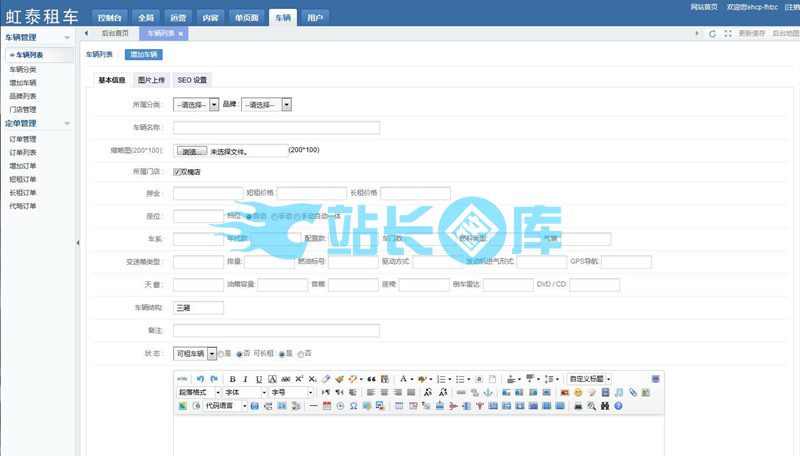Click the blue help icon in editor toolbar
Screen dimensions: 800x456
618,406
